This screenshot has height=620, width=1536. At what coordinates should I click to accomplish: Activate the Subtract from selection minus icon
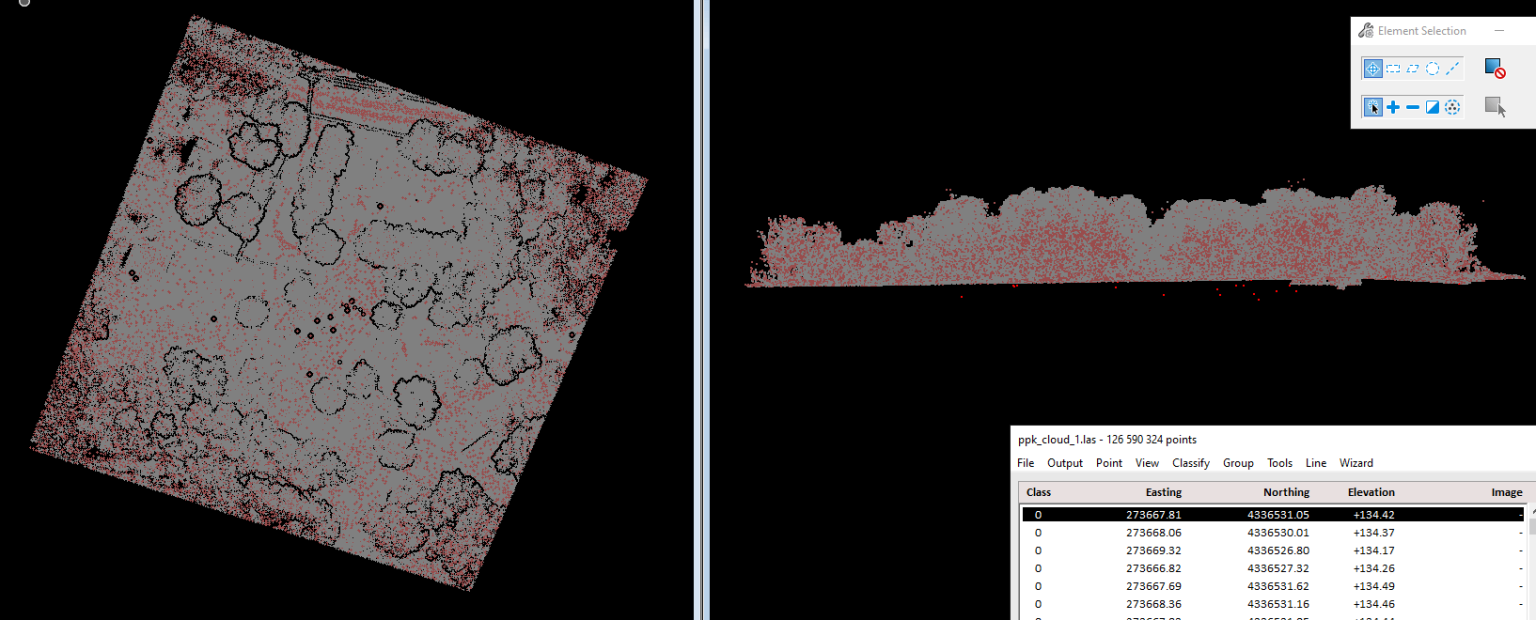click(1412, 106)
